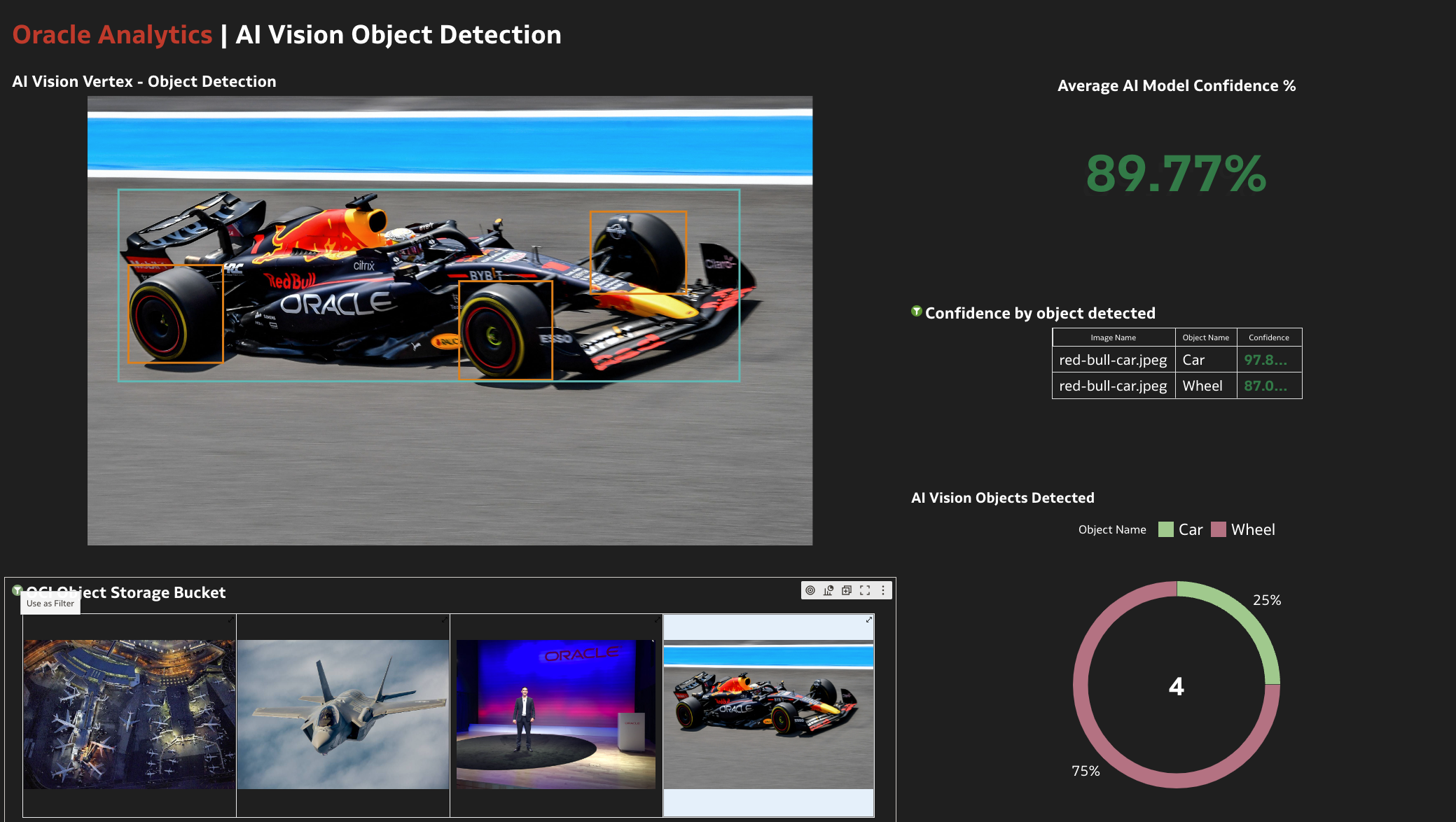The width and height of the screenshot is (1456, 822).
Task: Click the Use as Filter bullseye icon in the panel toolbar
Action: tap(810, 590)
